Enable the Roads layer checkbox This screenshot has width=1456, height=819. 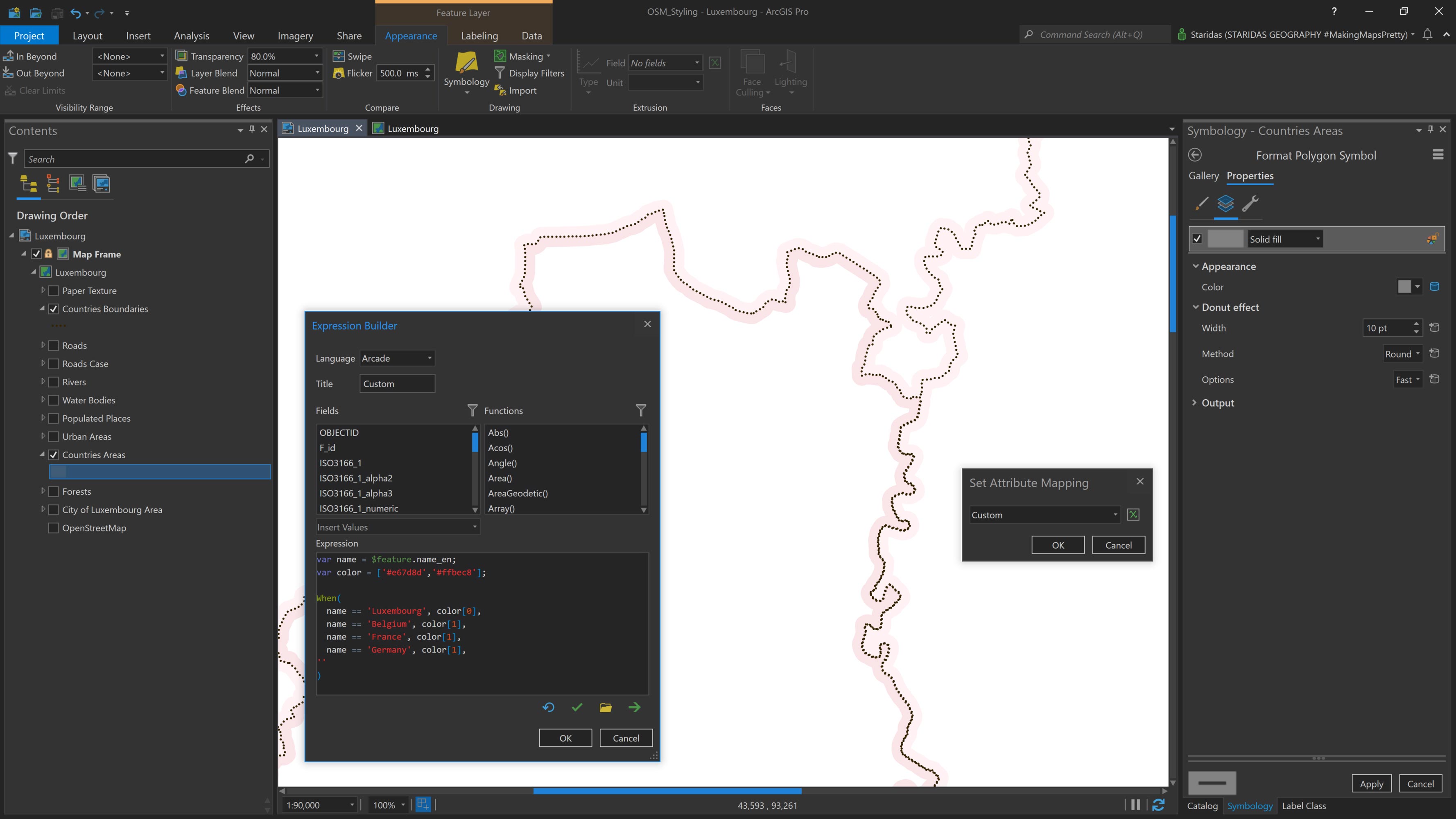pos(53,345)
